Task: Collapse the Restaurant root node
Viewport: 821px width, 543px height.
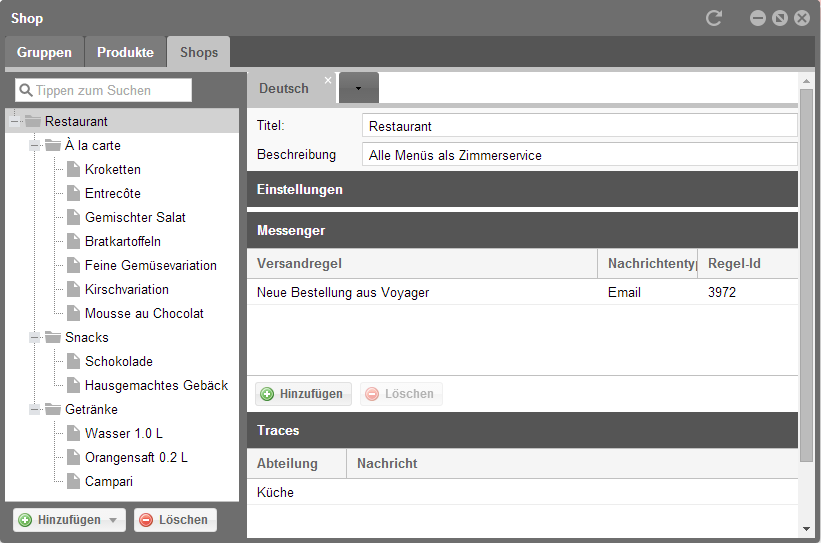Action: [x=14, y=121]
